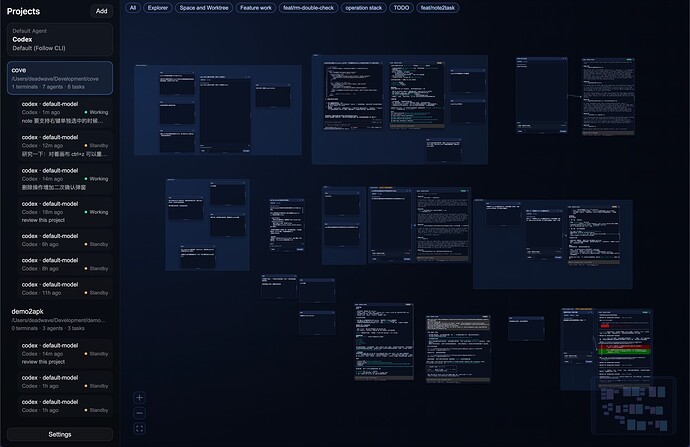Switch to the Feature work chip
Viewport: 690px width, 447px height.
pyautogui.click(x=256, y=8)
